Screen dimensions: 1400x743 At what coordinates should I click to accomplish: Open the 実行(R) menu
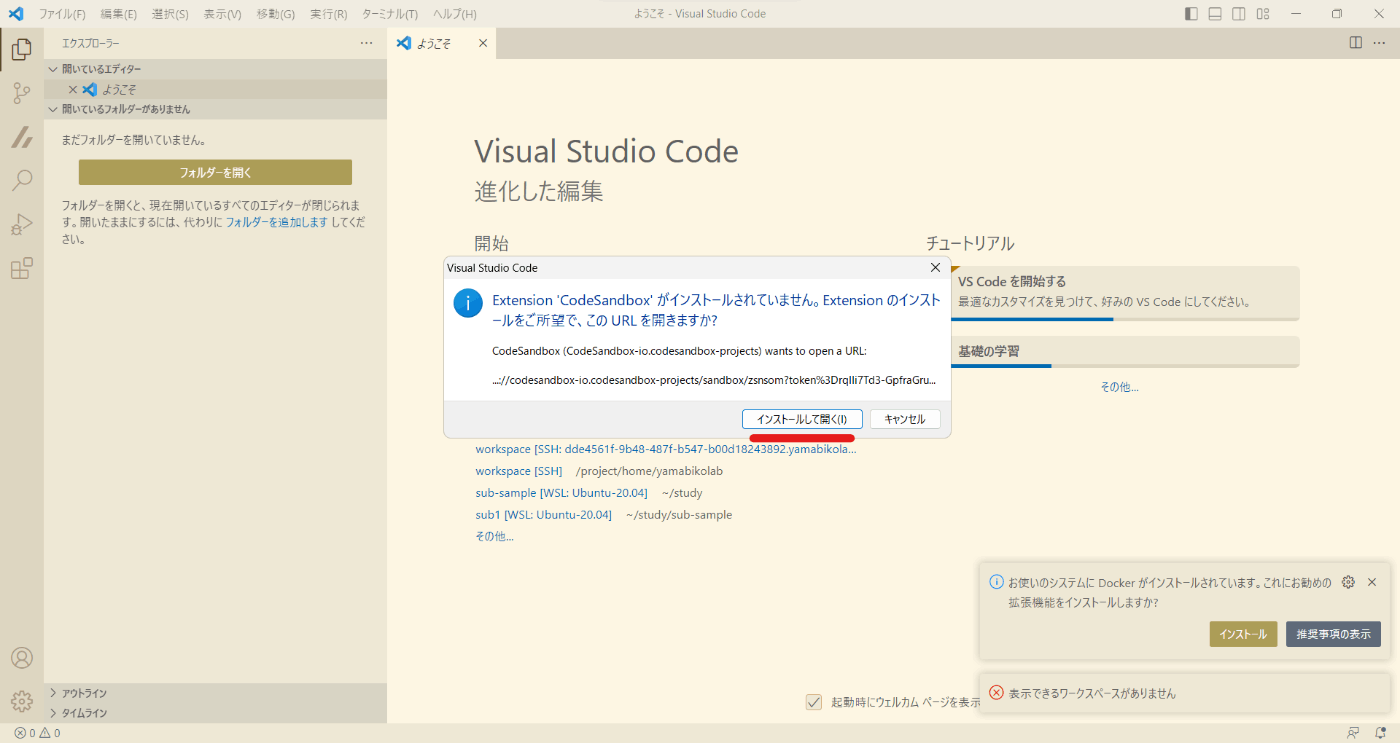[x=329, y=14]
